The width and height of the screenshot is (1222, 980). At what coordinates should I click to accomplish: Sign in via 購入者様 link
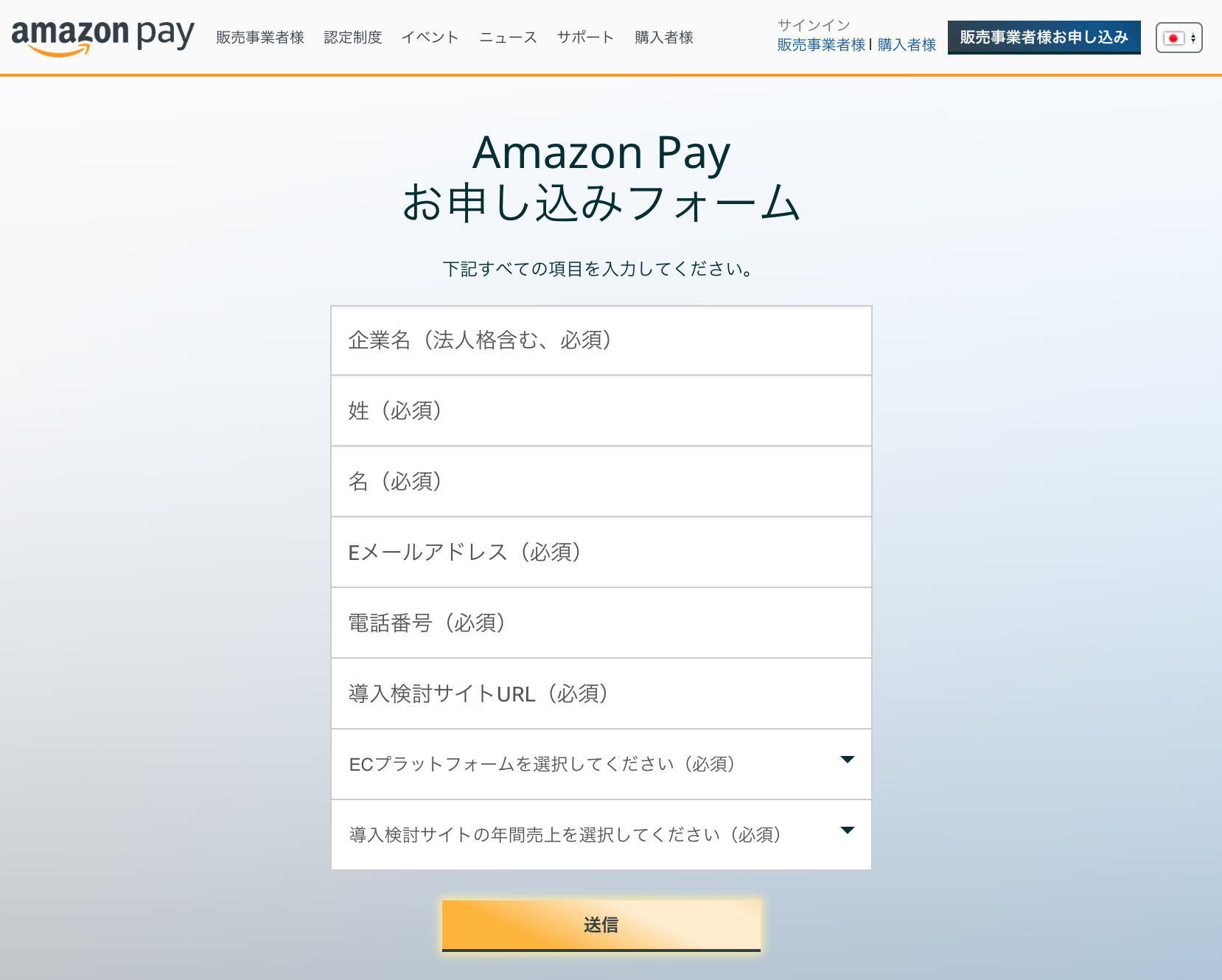907,45
